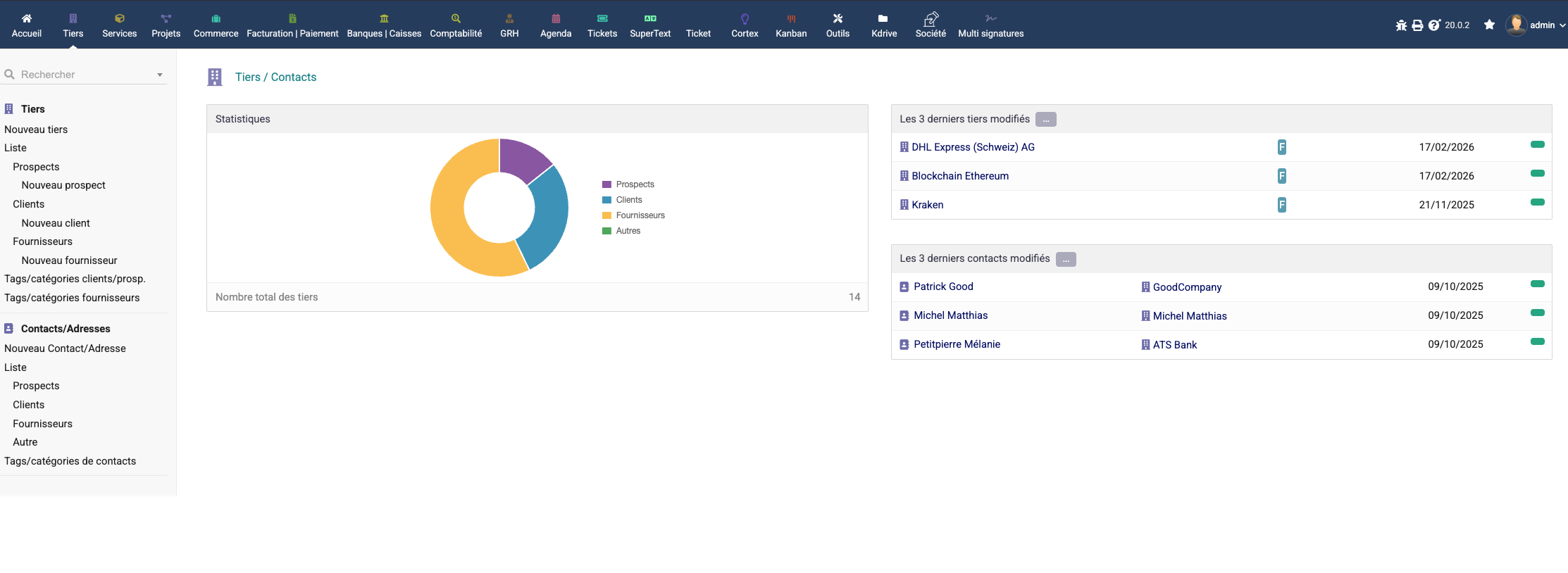This screenshot has width=1568, height=573.
Task: Click the printer icon in top bar
Action: (1417, 25)
